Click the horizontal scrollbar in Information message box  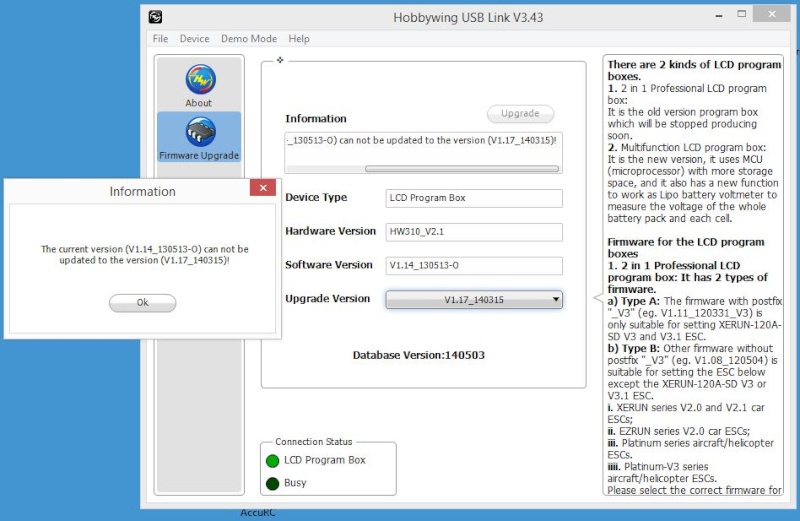(462, 168)
